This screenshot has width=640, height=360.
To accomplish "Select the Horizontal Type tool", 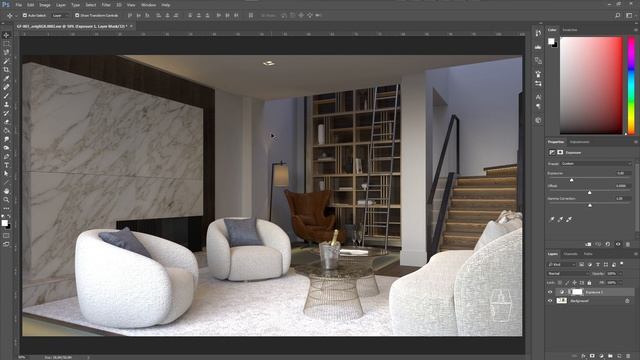I will pyautogui.click(x=6, y=165).
